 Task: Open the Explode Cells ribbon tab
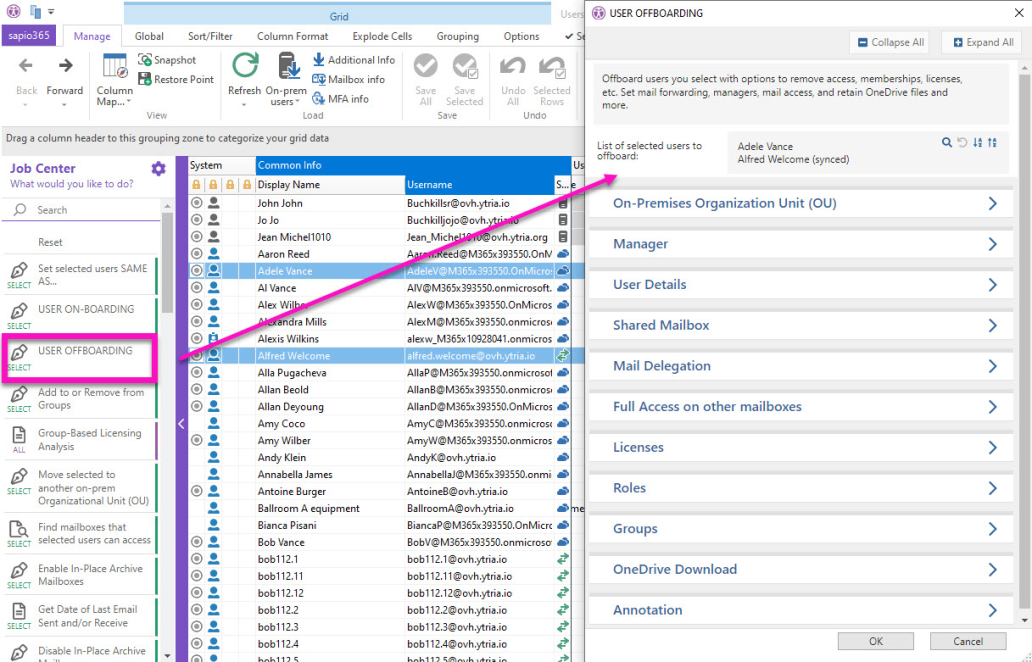382,36
